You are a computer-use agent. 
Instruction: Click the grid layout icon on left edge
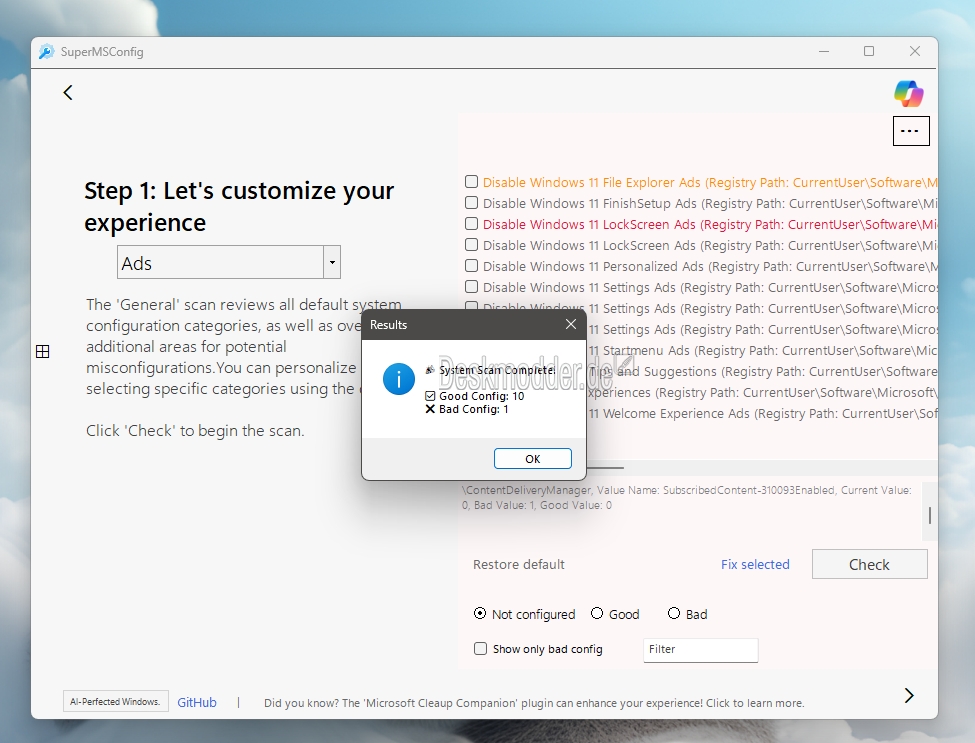(43, 352)
